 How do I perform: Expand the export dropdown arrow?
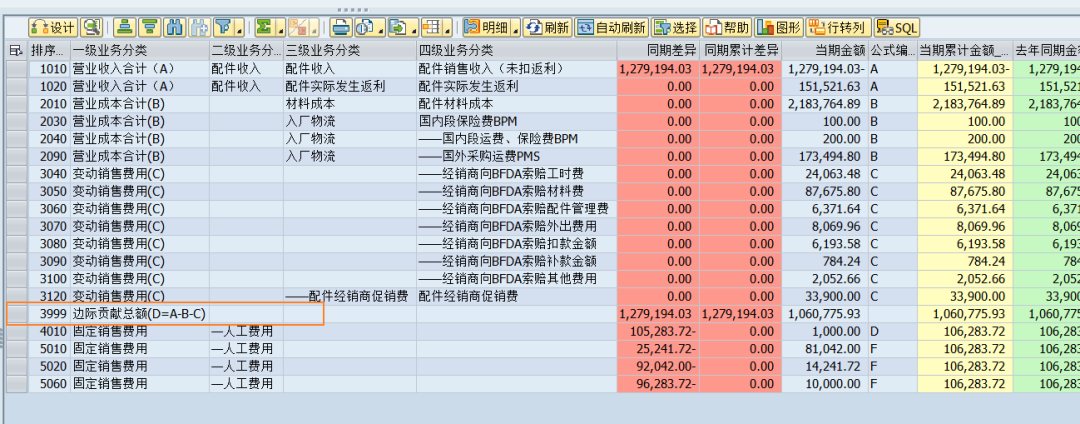415,28
